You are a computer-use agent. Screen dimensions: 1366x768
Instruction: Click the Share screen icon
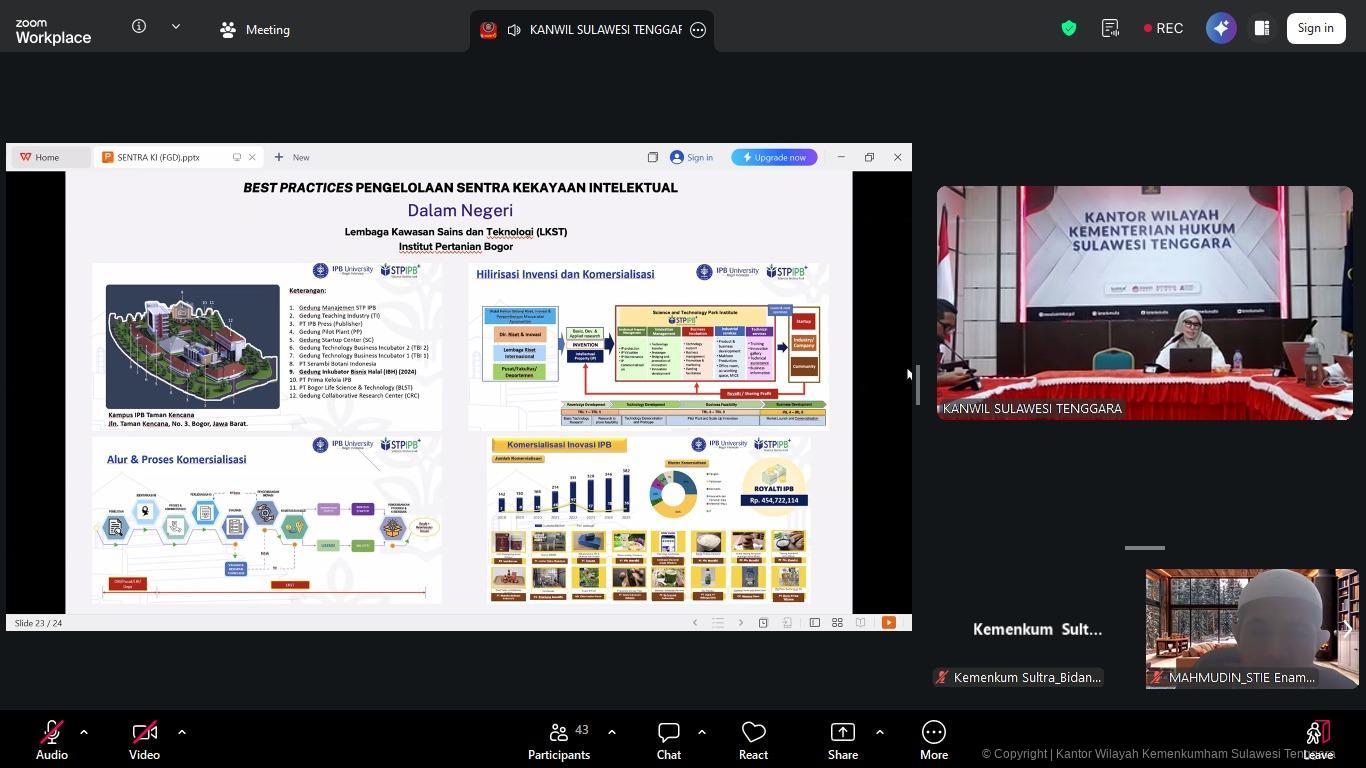click(842, 740)
